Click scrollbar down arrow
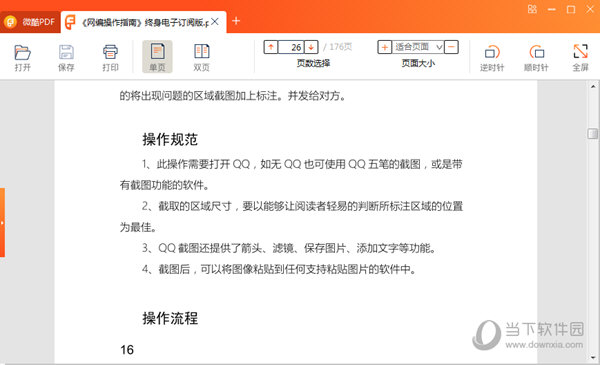 point(593,358)
